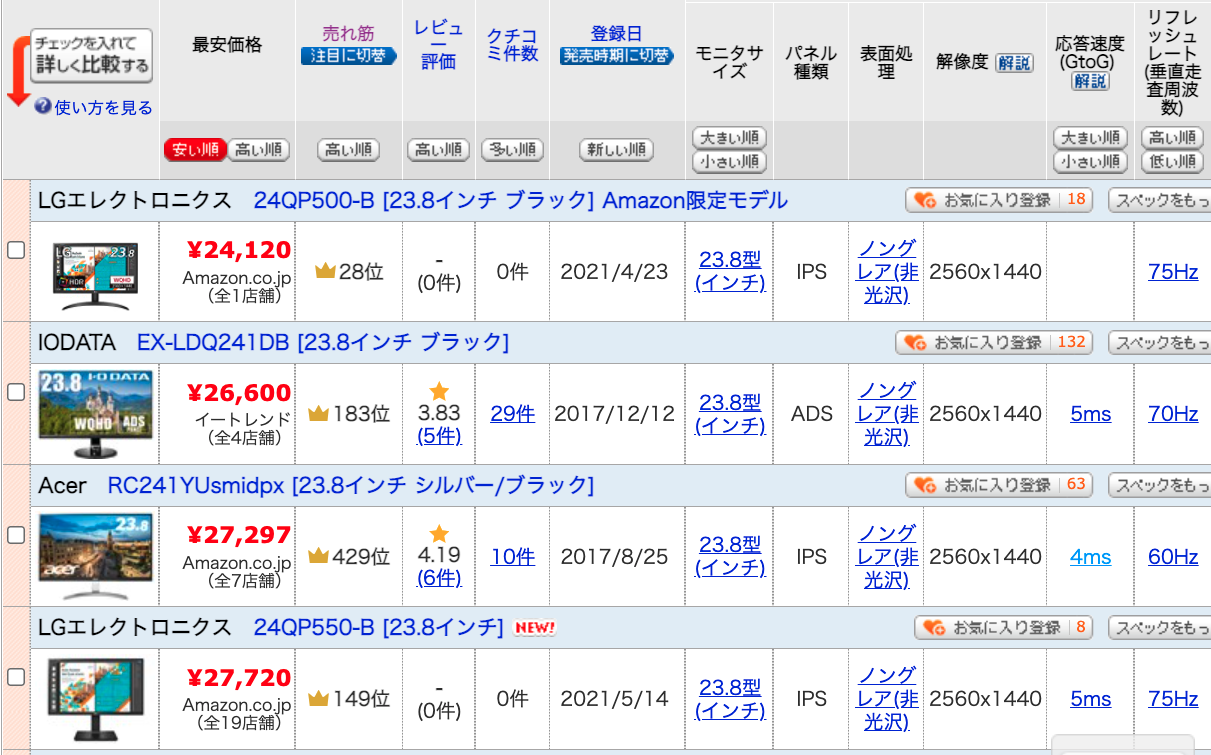Open the 70Hz refresh rate link
Screen dimensions: 1211x755
pos(1173,413)
